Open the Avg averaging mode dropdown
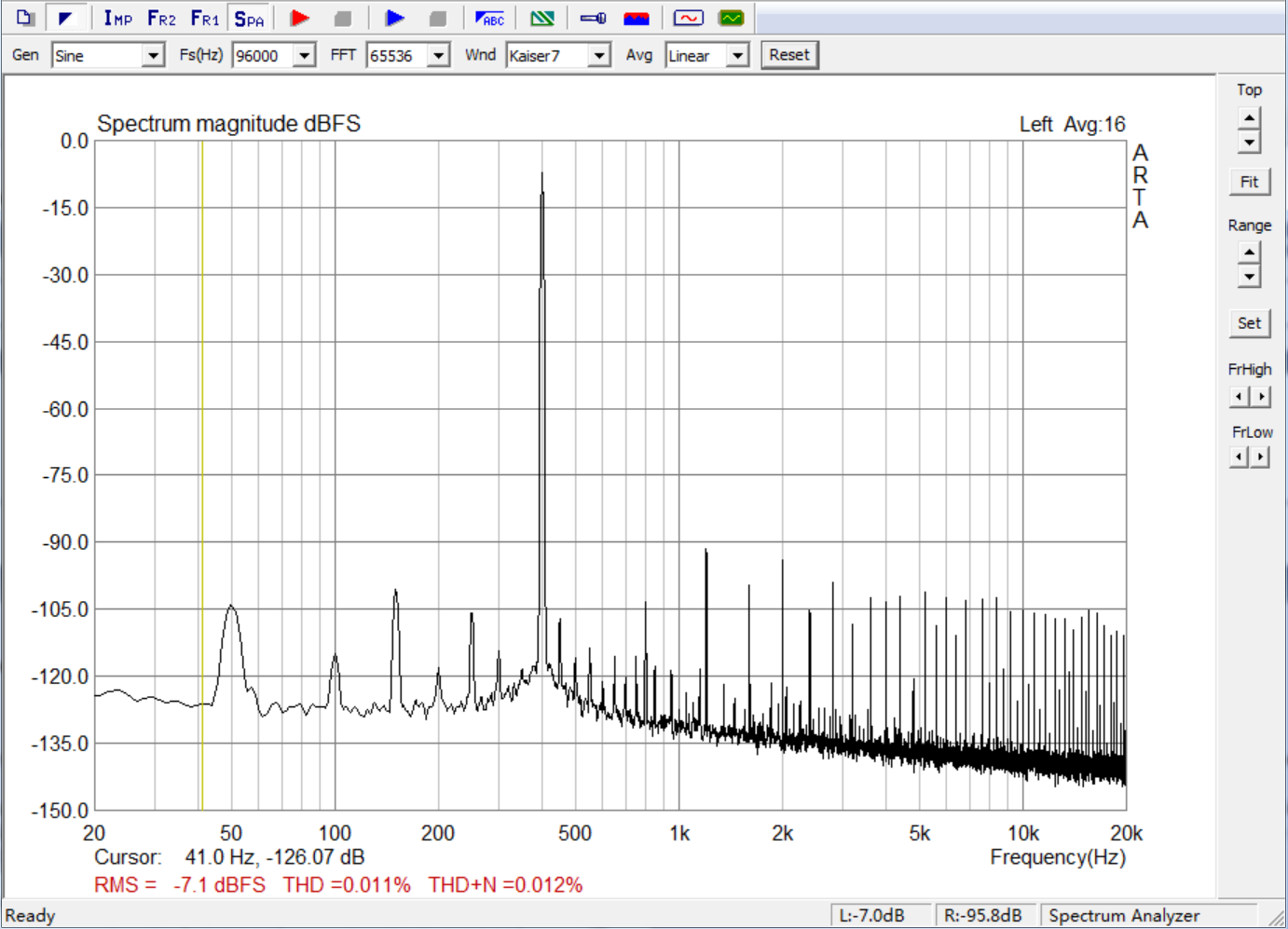The width and height of the screenshot is (1288, 929). coord(738,56)
